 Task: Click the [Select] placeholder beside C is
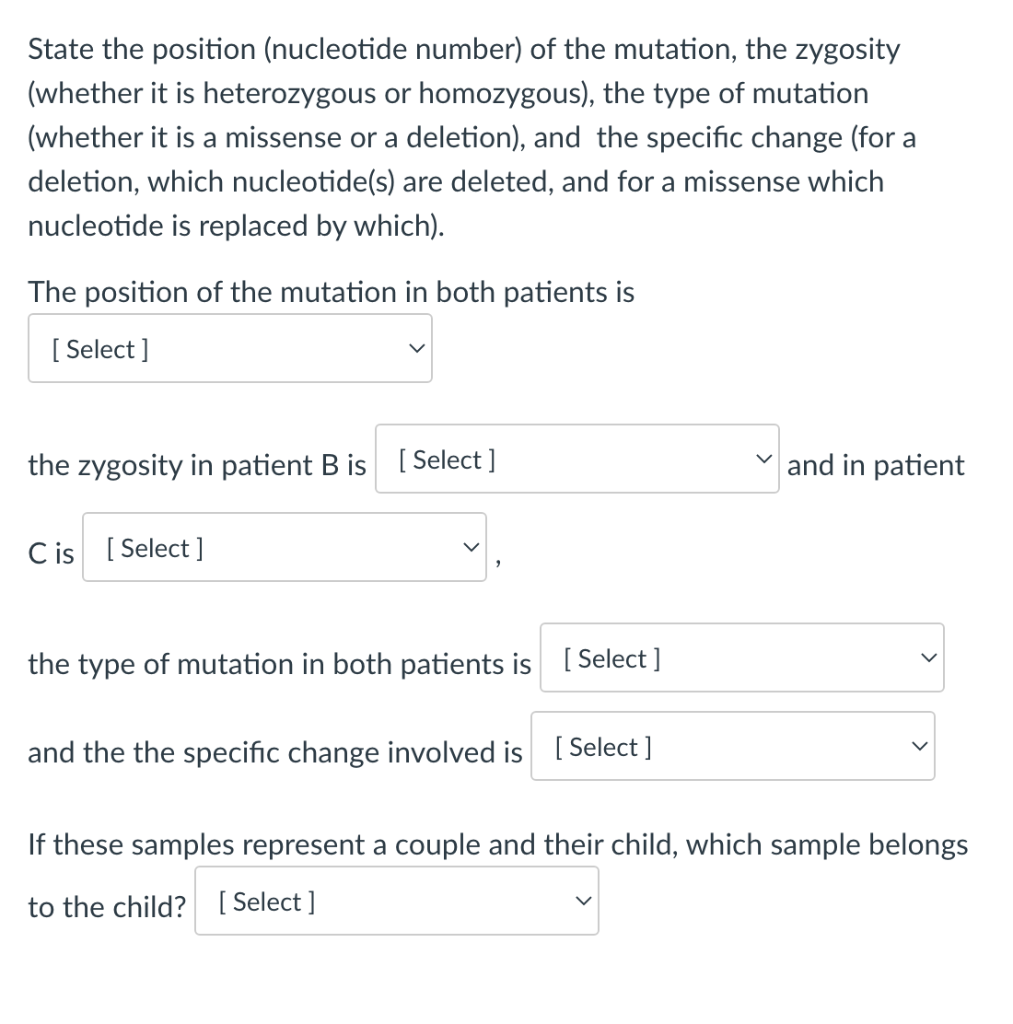click(x=152, y=547)
